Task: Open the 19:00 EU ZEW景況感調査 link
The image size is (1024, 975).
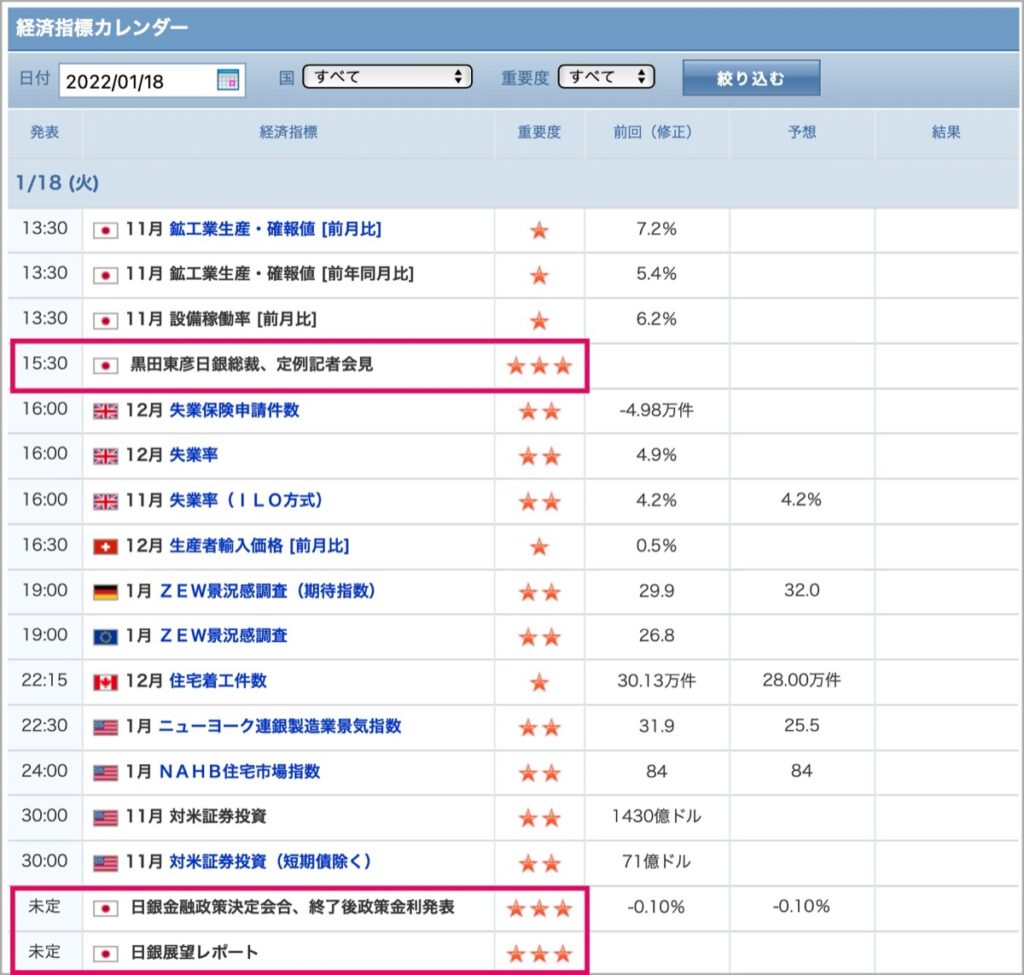Action: coord(223,635)
